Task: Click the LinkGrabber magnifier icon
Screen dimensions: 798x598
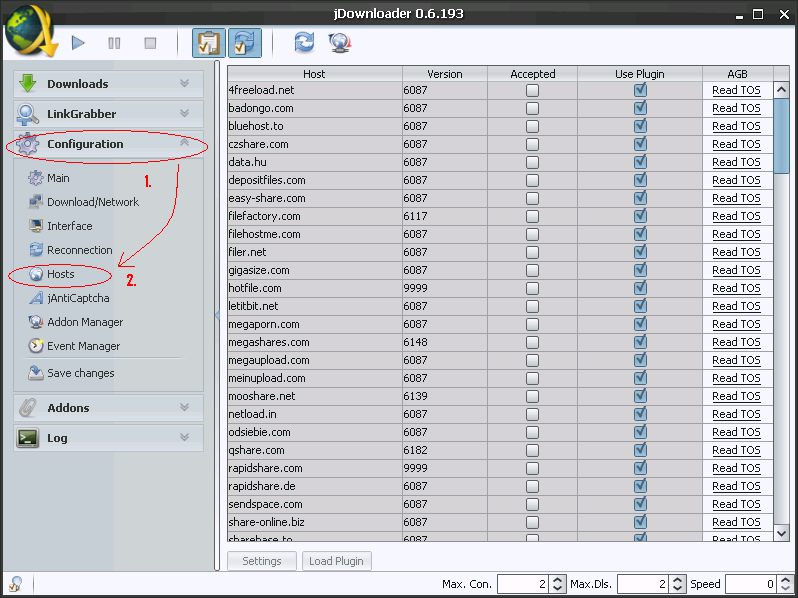Action: point(27,114)
